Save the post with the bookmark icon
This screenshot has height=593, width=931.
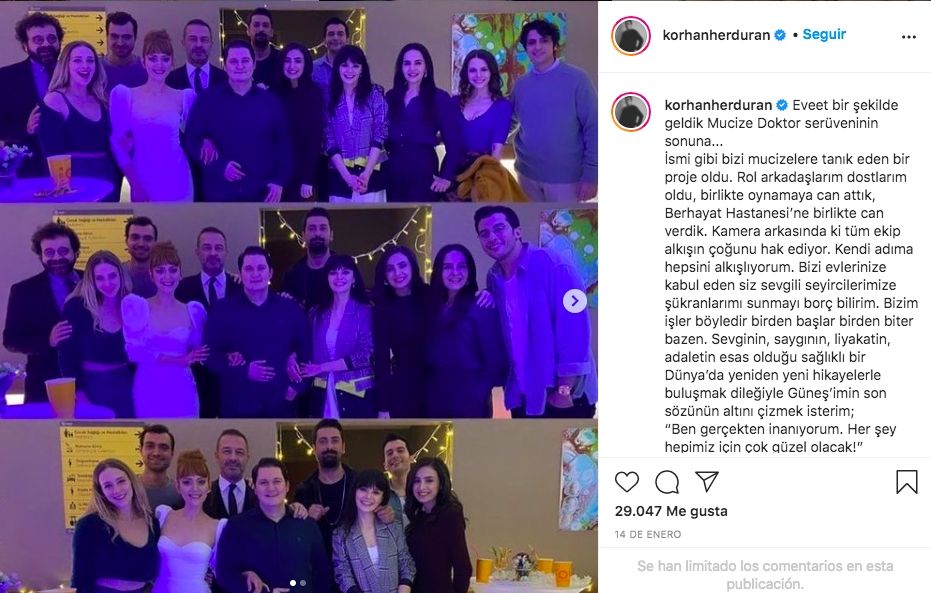(x=906, y=482)
